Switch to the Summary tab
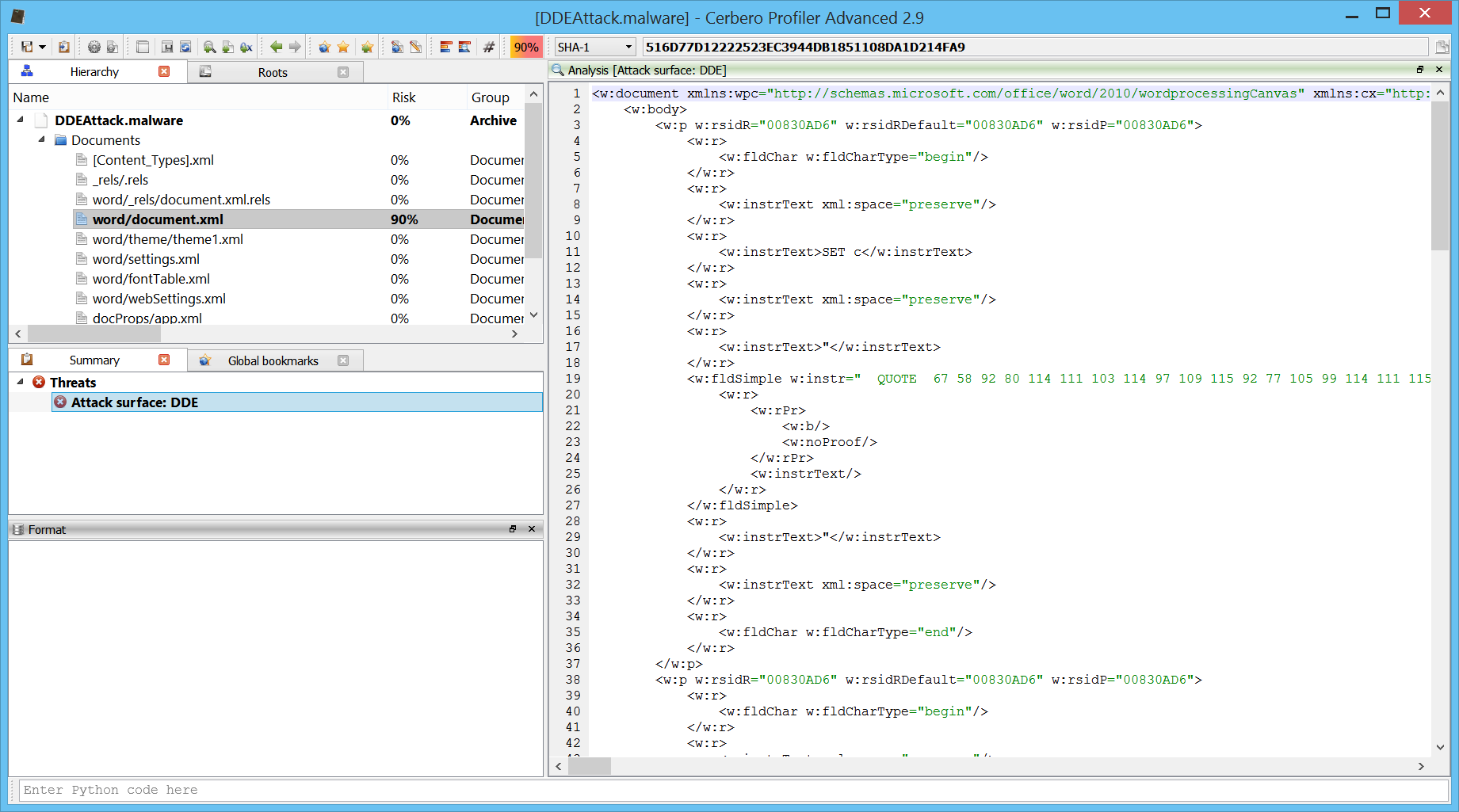 [x=94, y=360]
